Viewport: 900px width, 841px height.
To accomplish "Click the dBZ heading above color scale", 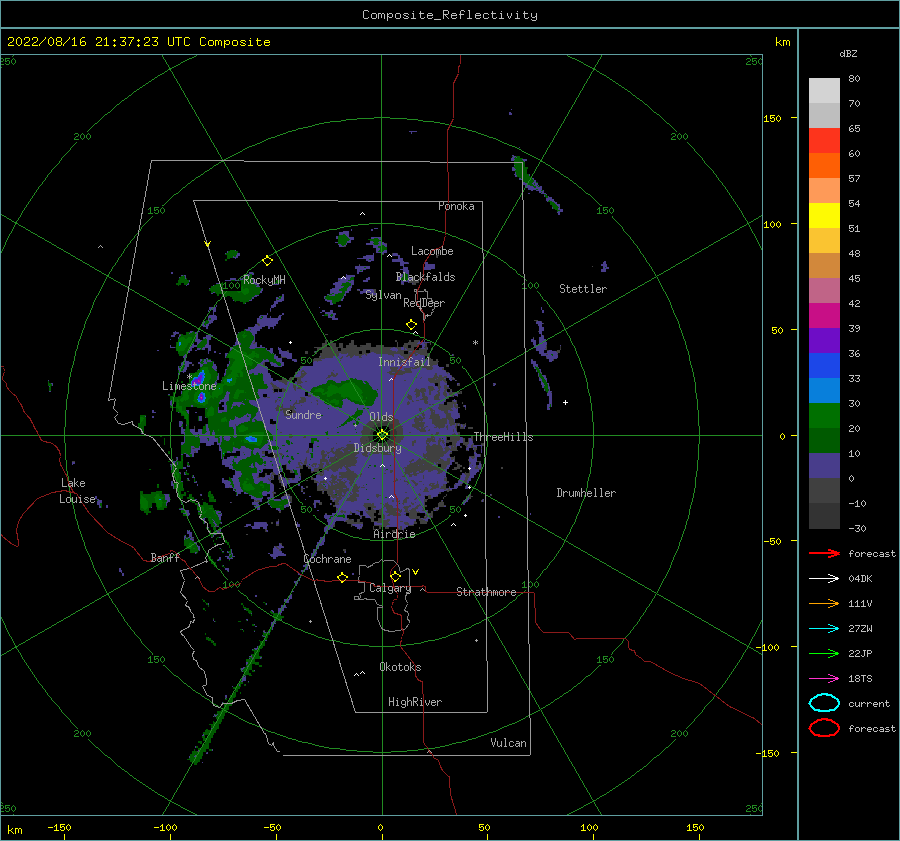I will [848, 53].
